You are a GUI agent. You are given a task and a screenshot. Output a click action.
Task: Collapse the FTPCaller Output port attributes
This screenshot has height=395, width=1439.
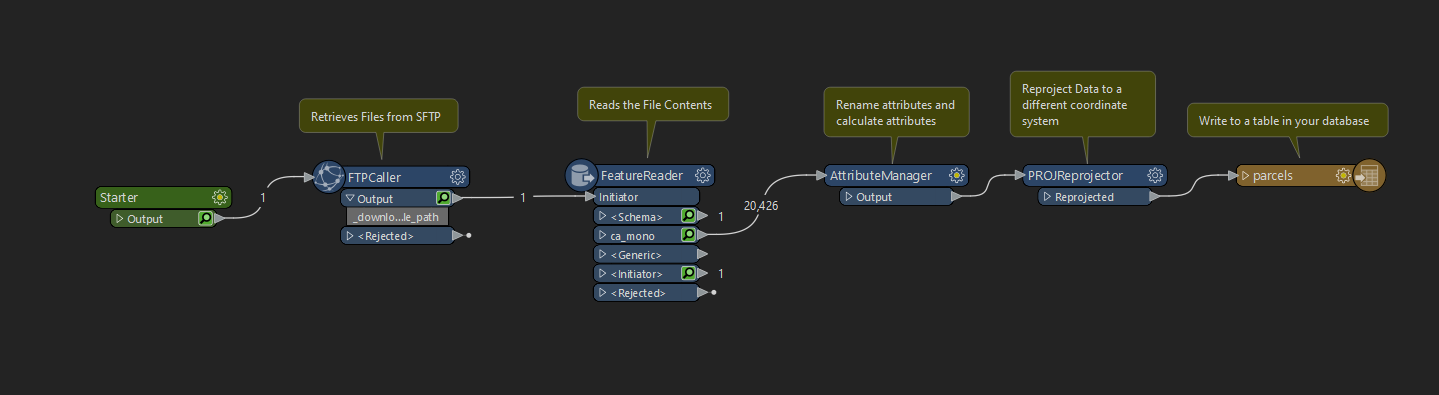tap(350, 199)
